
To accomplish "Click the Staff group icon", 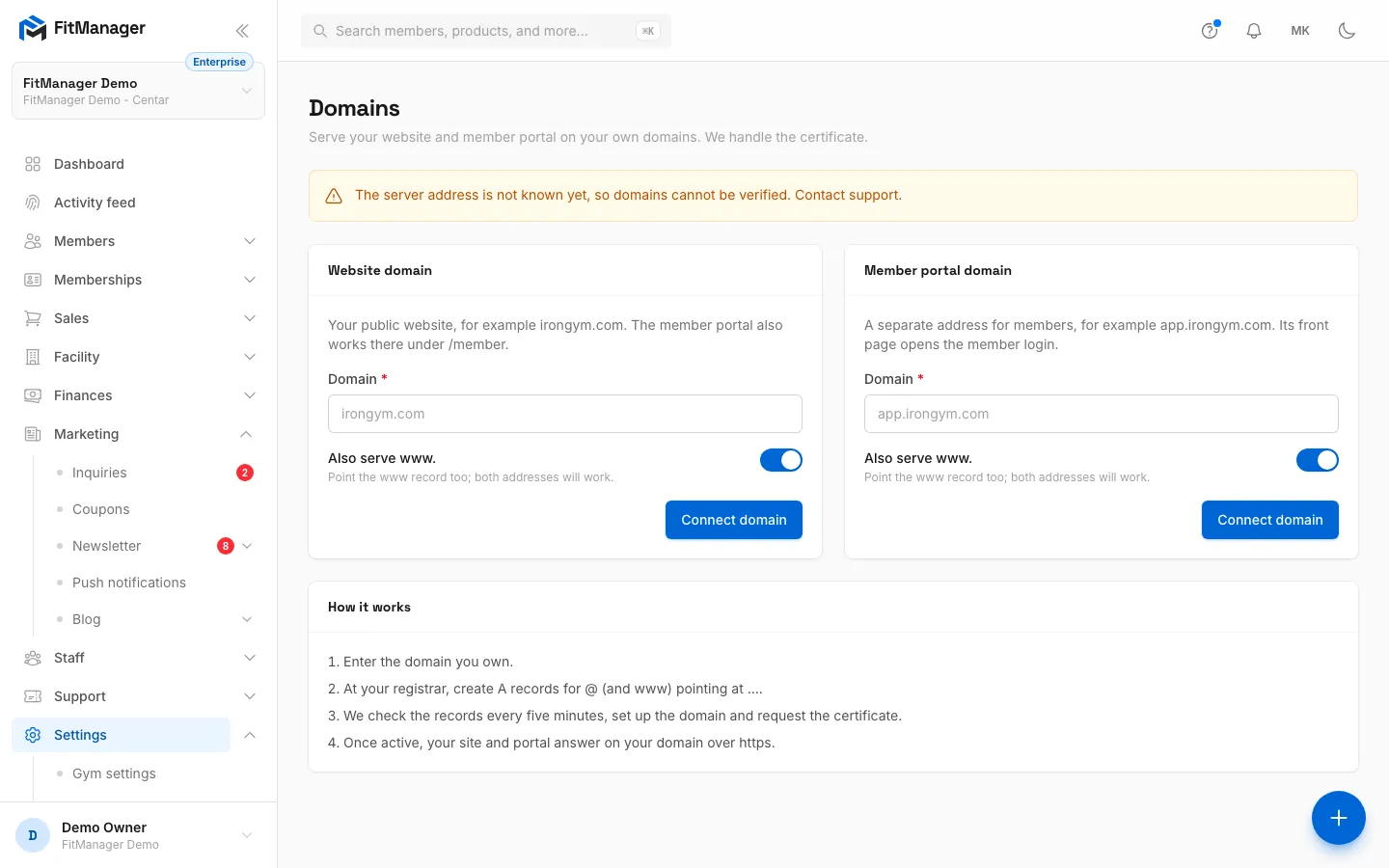I will (33, 658).
